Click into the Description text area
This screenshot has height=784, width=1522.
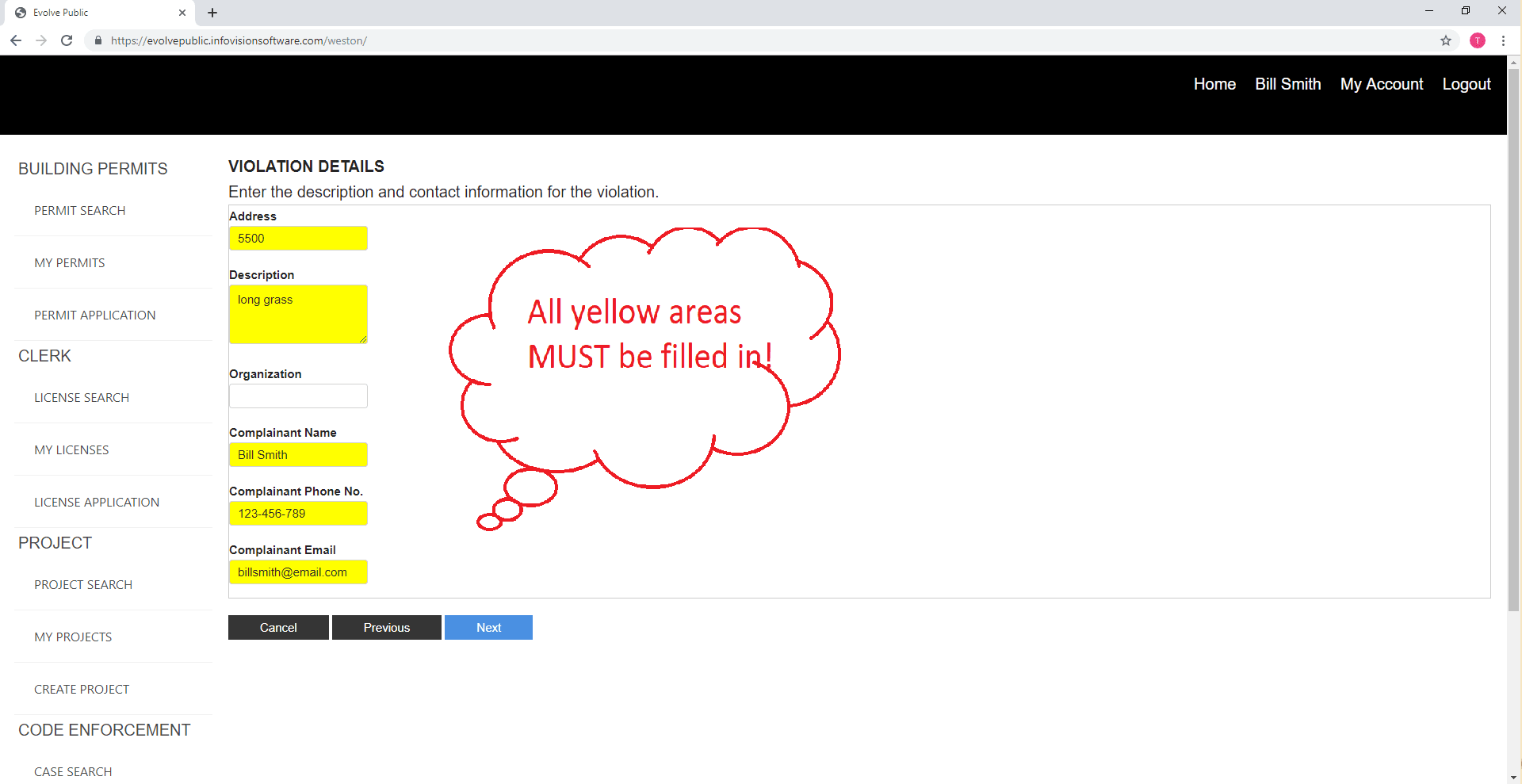[x=298, y=314]
